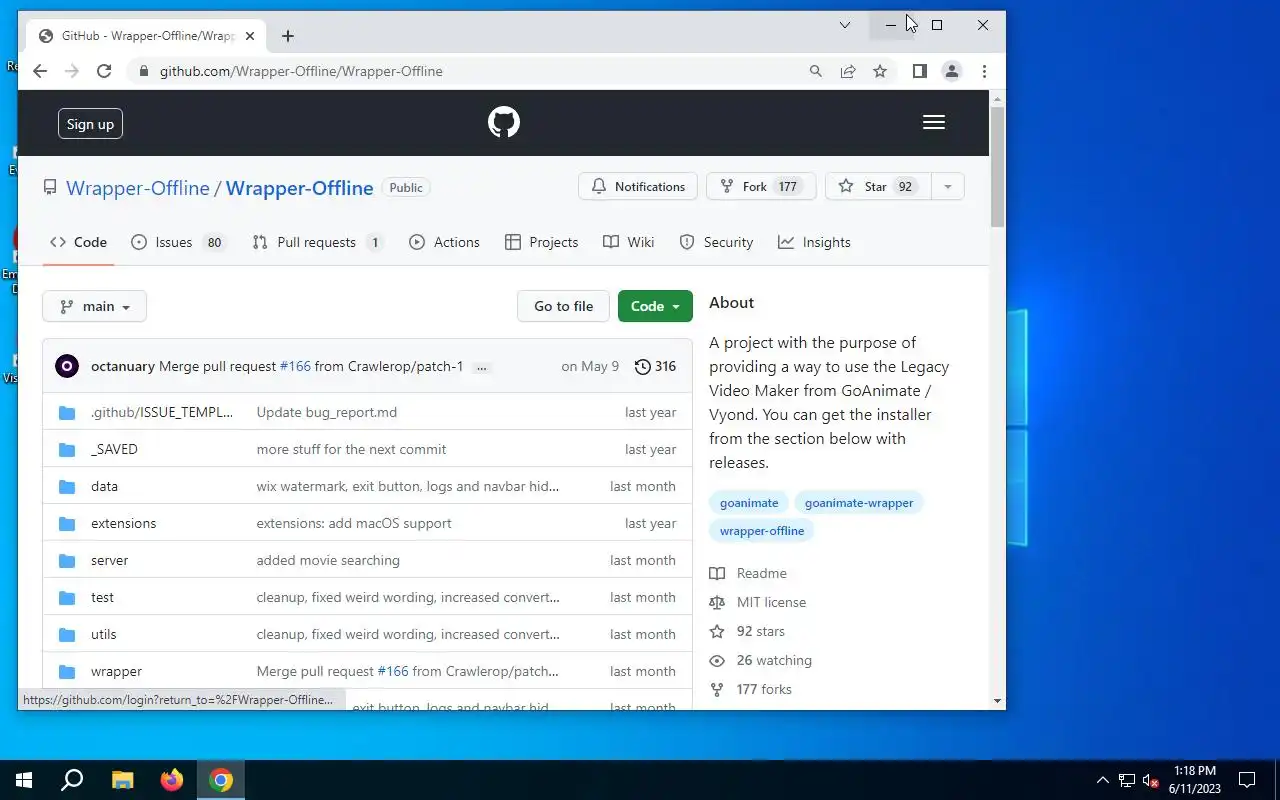The height and width of the screenshot is (800, 1280).
Task: Toggle the Chrome side panel
Action: [920, 71]
